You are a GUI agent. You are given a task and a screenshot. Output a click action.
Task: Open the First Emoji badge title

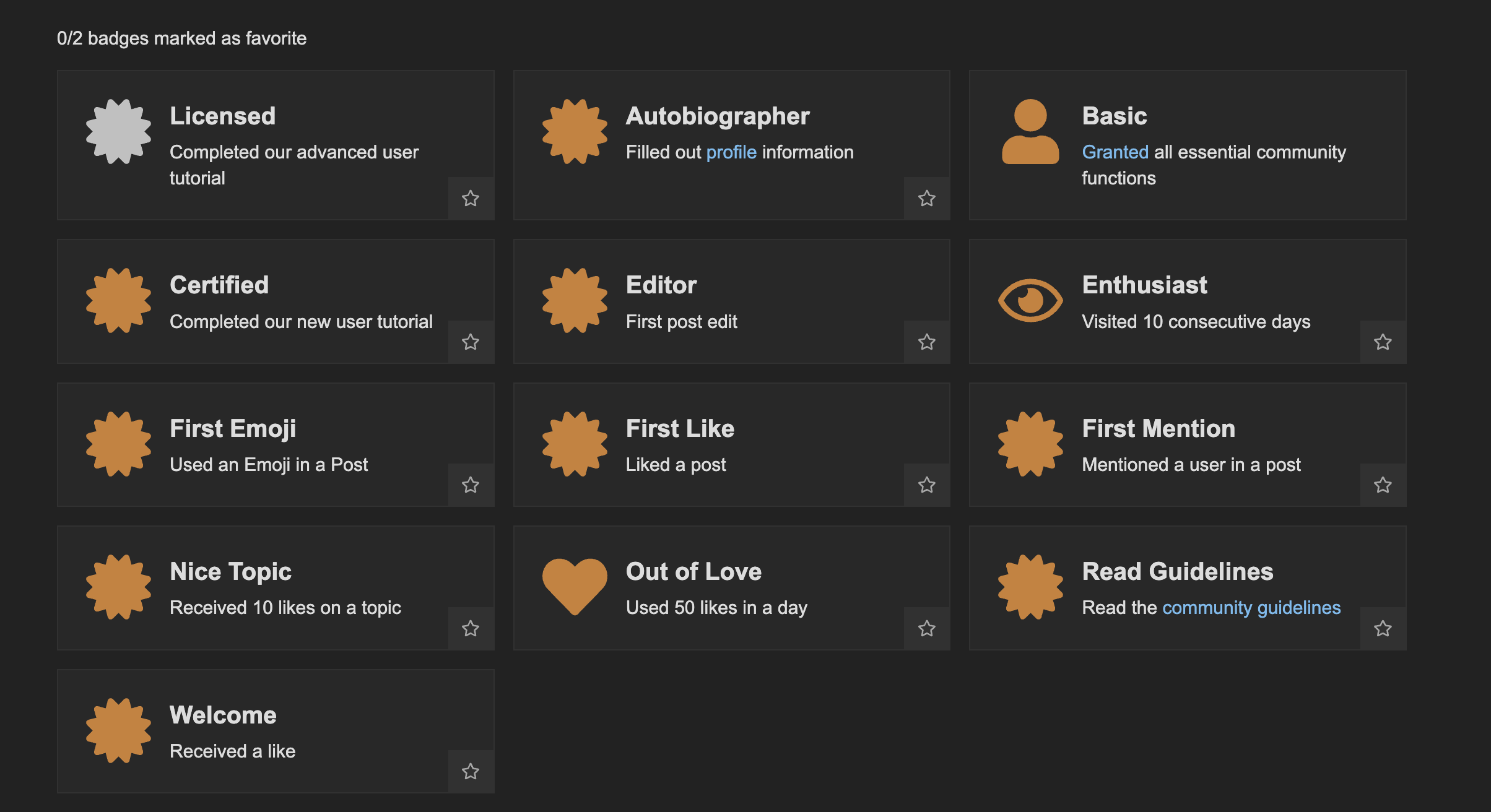(233, 429)
